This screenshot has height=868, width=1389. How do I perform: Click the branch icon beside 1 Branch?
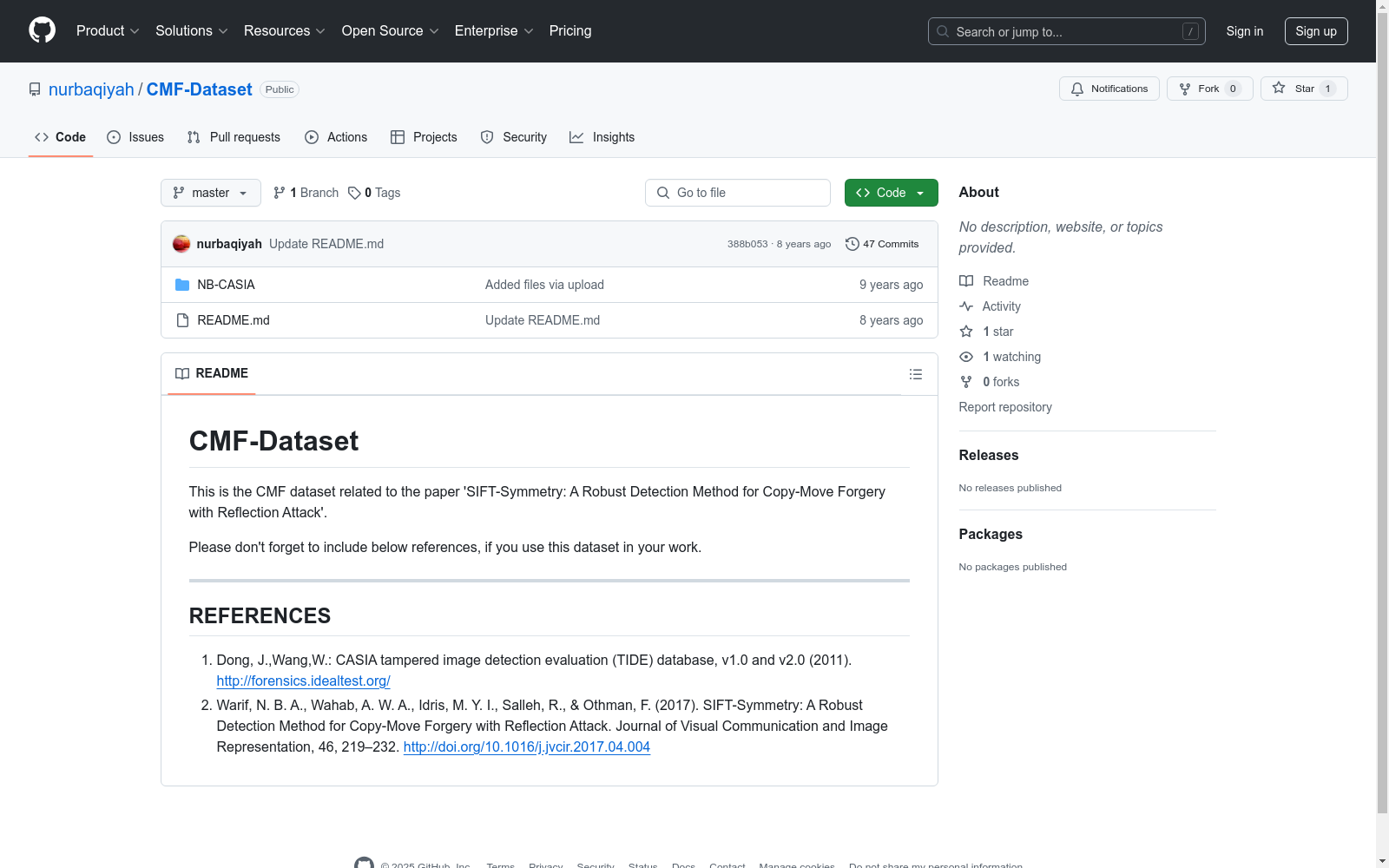click(x=280, y=193)
